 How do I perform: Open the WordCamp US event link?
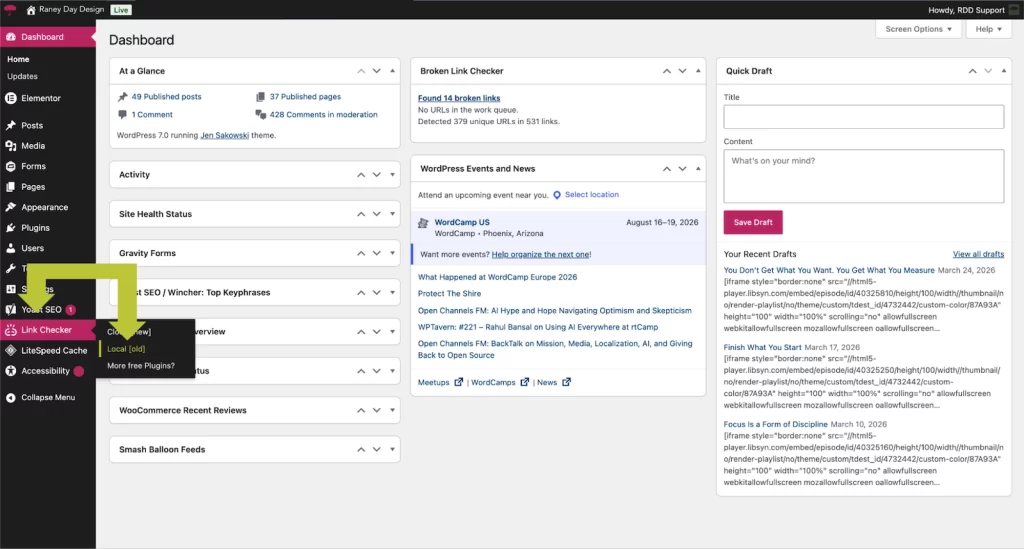coord(462,223)
